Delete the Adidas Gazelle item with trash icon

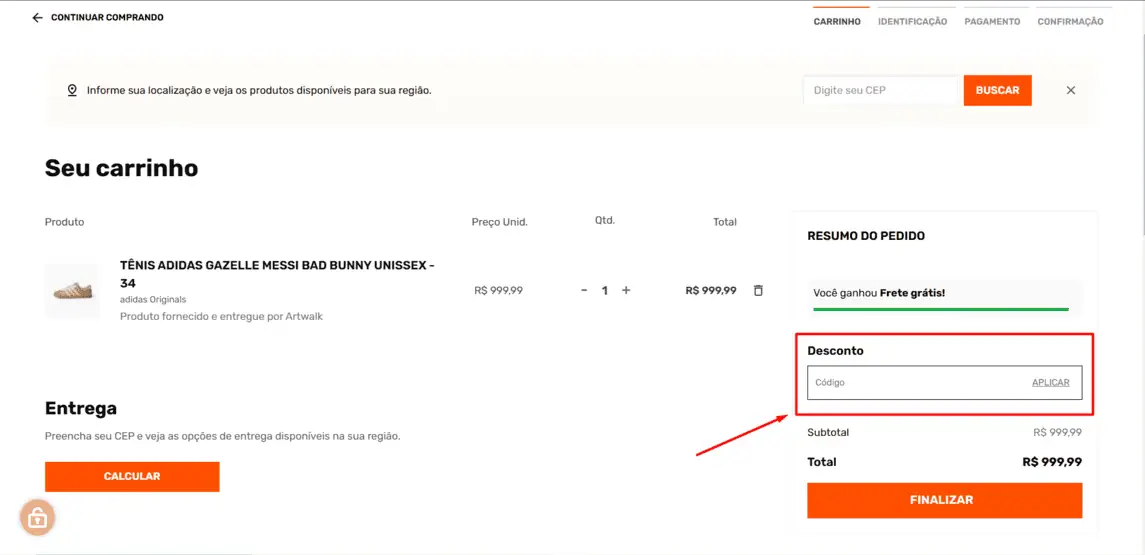click(x=758, y=290)
